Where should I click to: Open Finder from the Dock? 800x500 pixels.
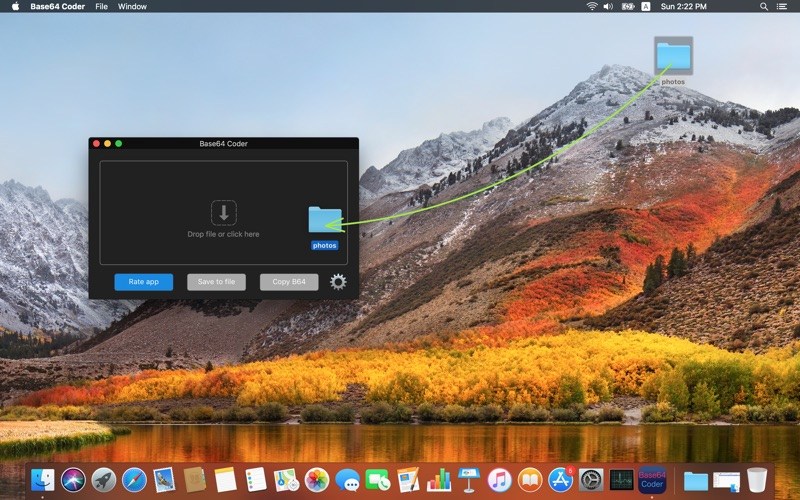[43, 480]
